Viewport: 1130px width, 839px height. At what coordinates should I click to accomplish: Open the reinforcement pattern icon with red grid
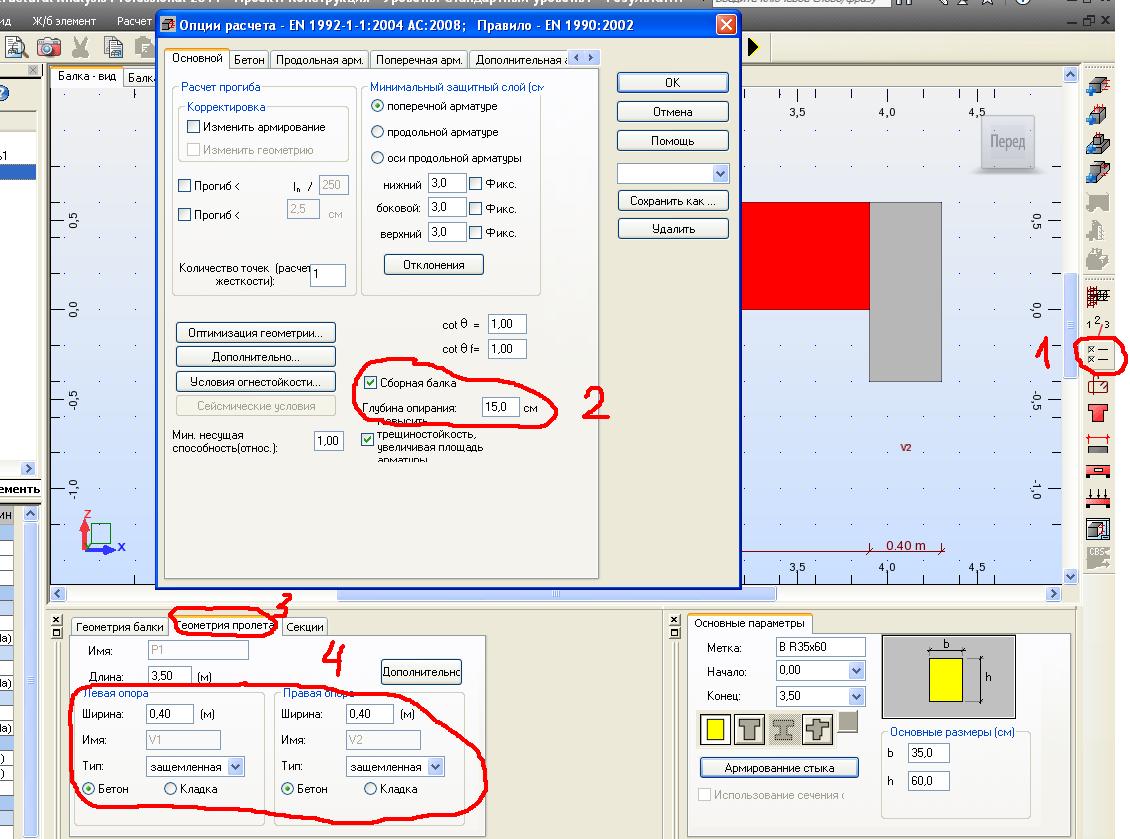coord(1098,295)
